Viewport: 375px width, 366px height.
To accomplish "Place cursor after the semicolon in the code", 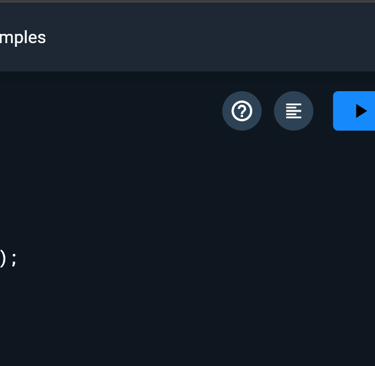I will coord(17,259).
